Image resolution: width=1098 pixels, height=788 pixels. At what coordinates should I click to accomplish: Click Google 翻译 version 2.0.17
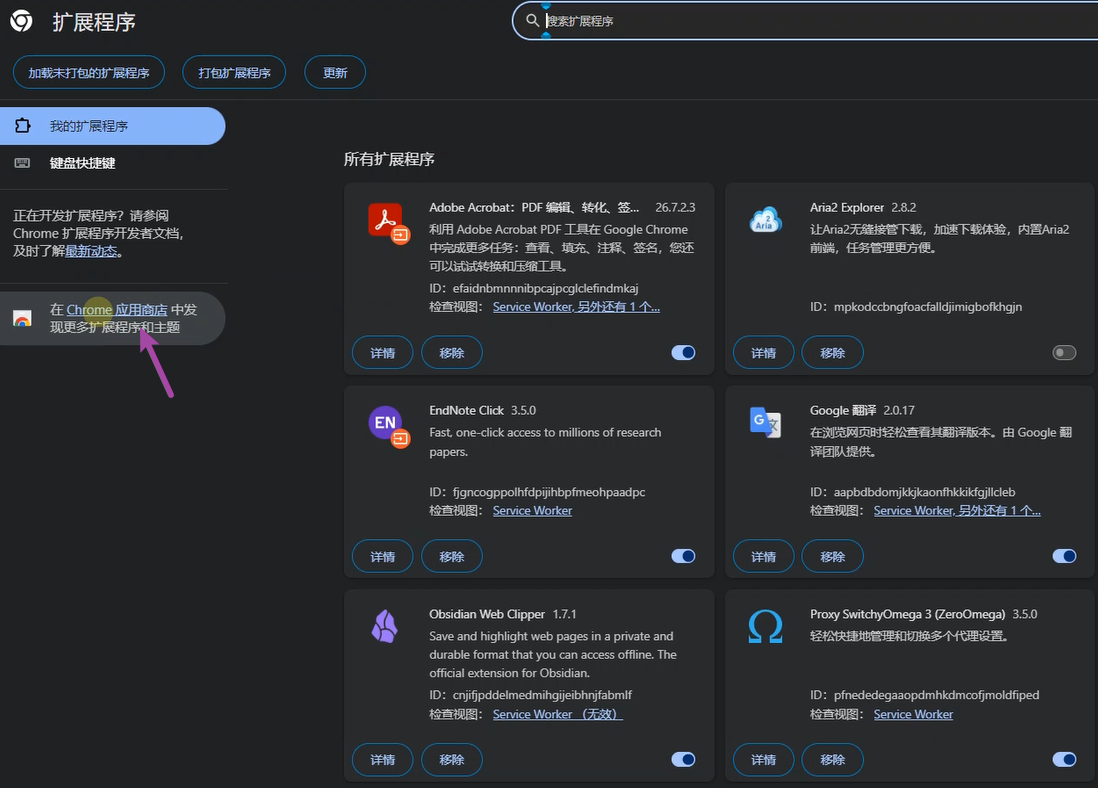tap(898, 410)
